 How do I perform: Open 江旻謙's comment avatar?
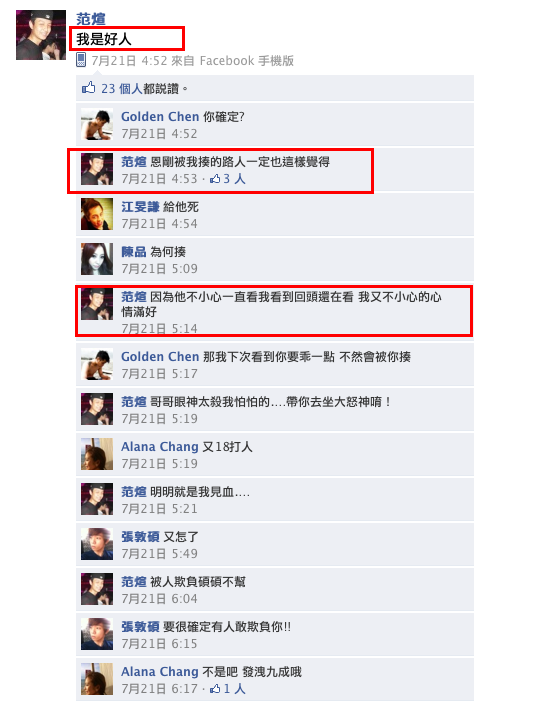coord(97,214)
